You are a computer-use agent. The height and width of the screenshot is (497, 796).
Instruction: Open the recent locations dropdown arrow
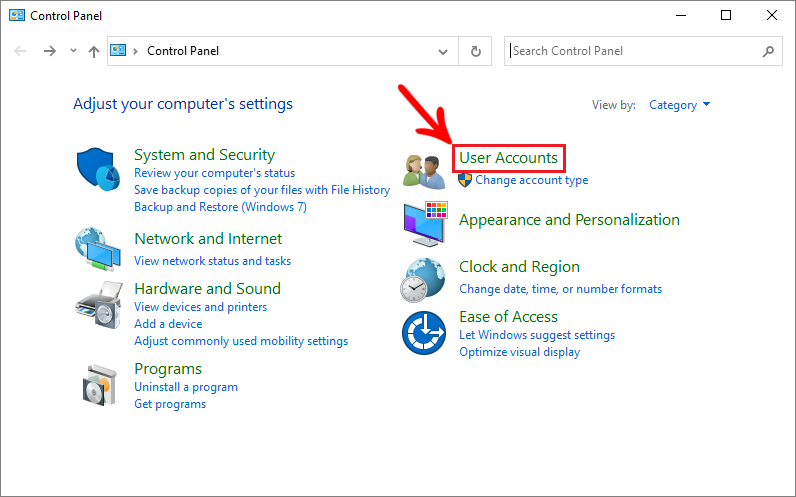(74, 50)
